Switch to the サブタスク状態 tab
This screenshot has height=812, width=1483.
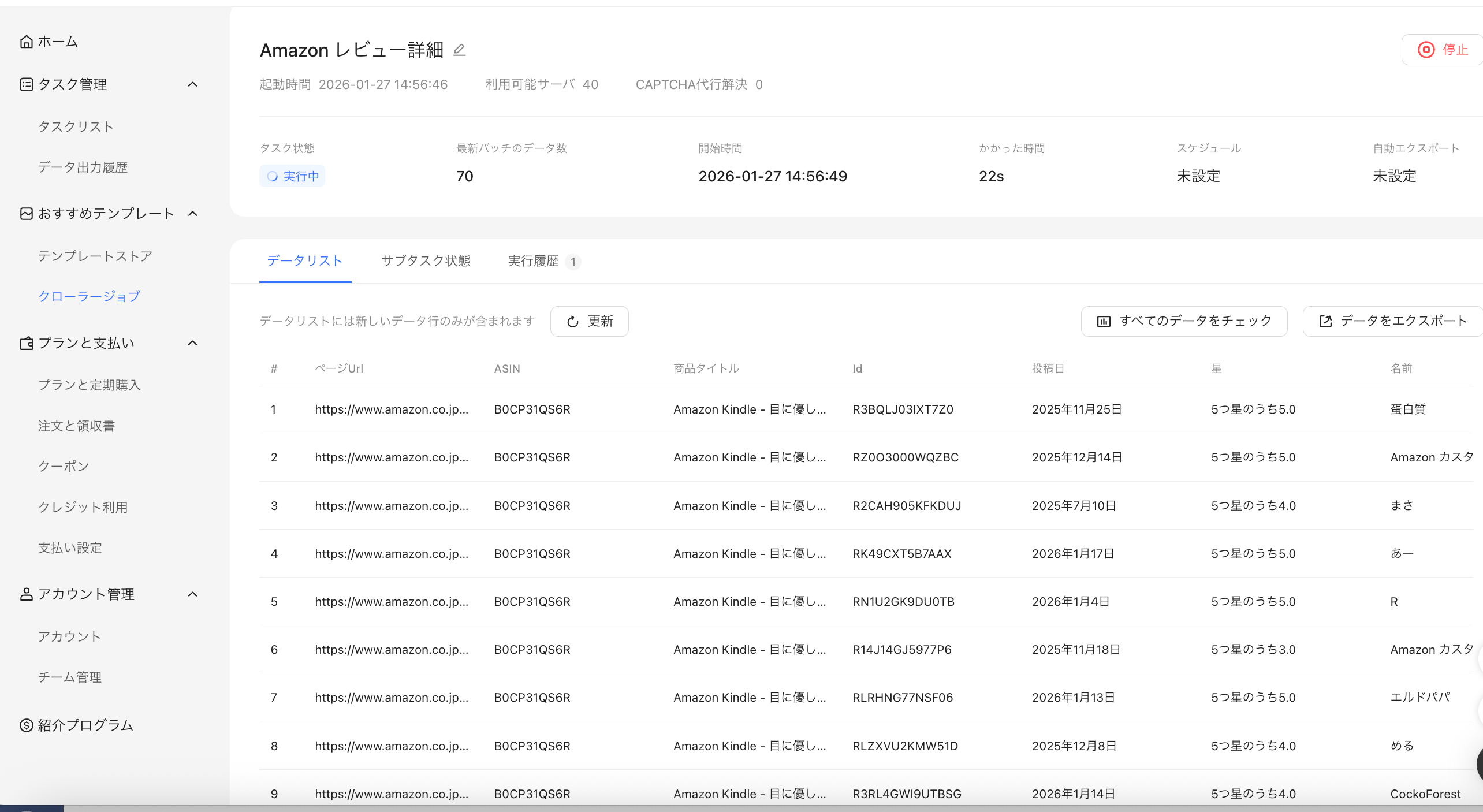426,261
